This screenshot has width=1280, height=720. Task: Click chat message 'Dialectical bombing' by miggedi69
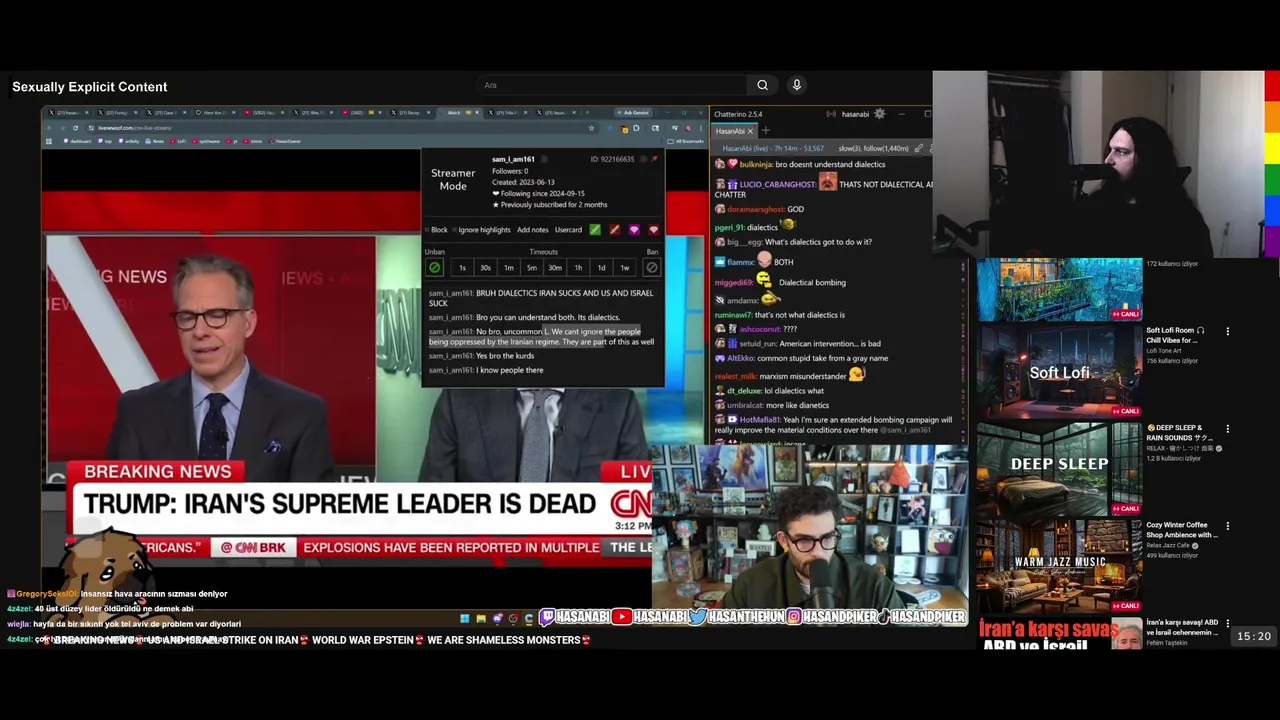tap(812, 283)
